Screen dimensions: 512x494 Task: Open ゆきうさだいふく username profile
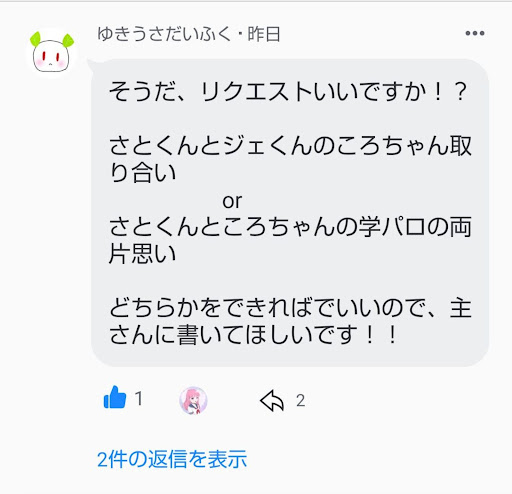point(164,34)
